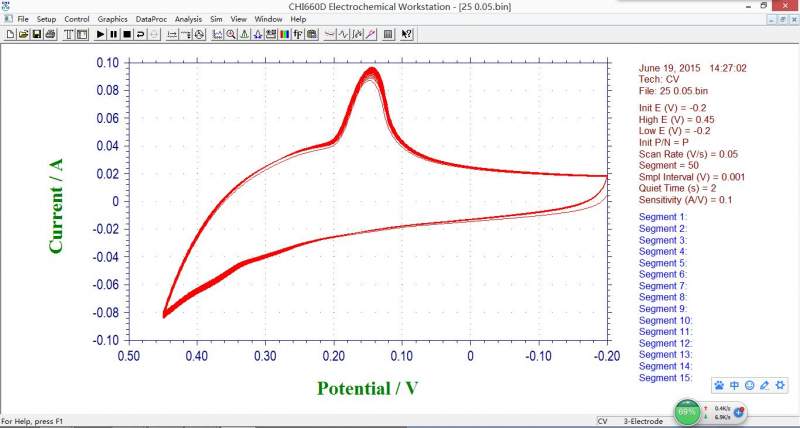Screen dimensions: 800x428
Task: Click the smiley face input toolbar icon
Action: click(x=749, y=385)
